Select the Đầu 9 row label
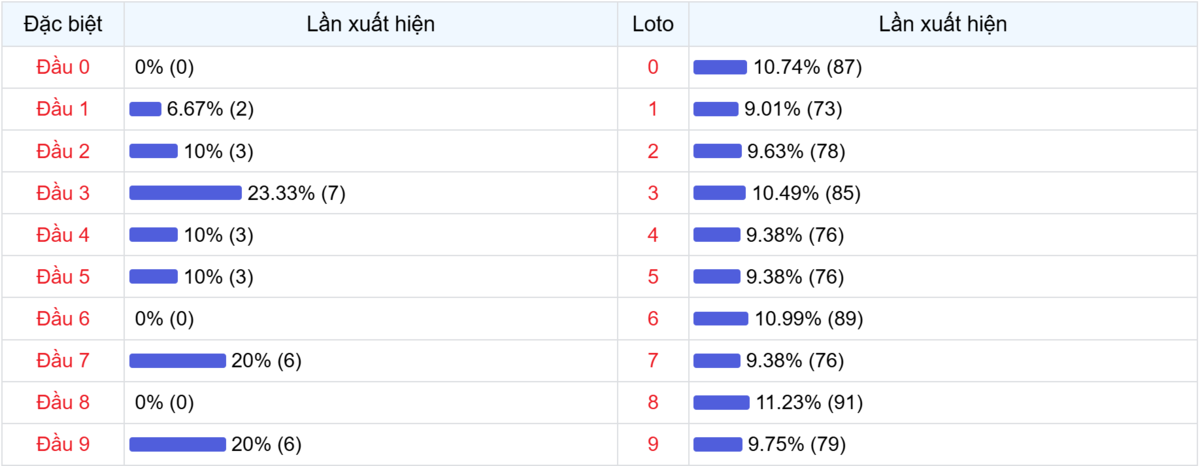Screen dimensions: 1200x466 [63, 445]
